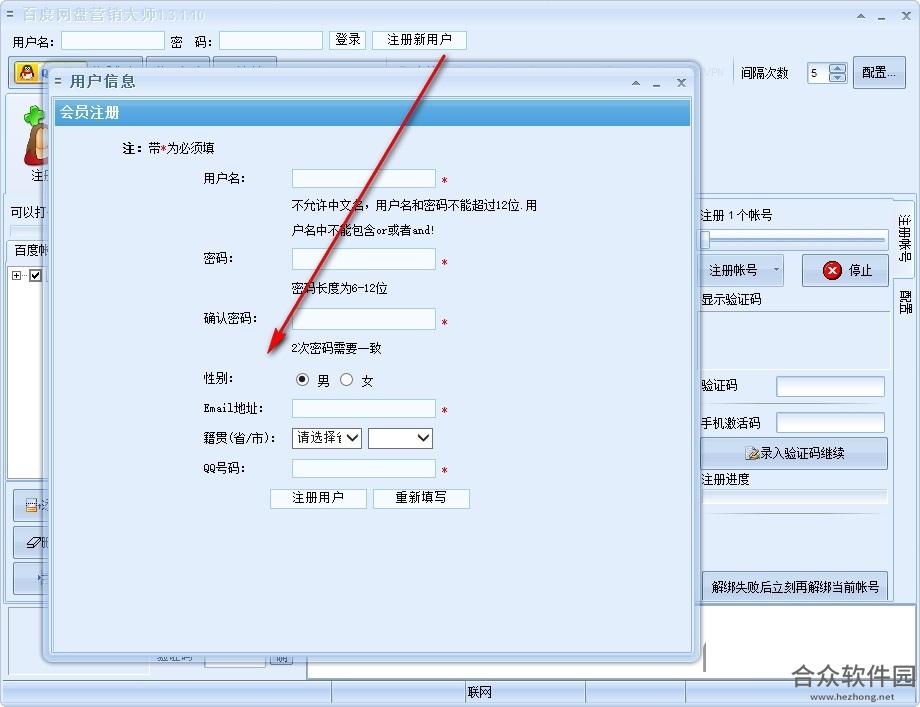Switch to the 注册帐号 vertical tab

[x=904, y=238]
